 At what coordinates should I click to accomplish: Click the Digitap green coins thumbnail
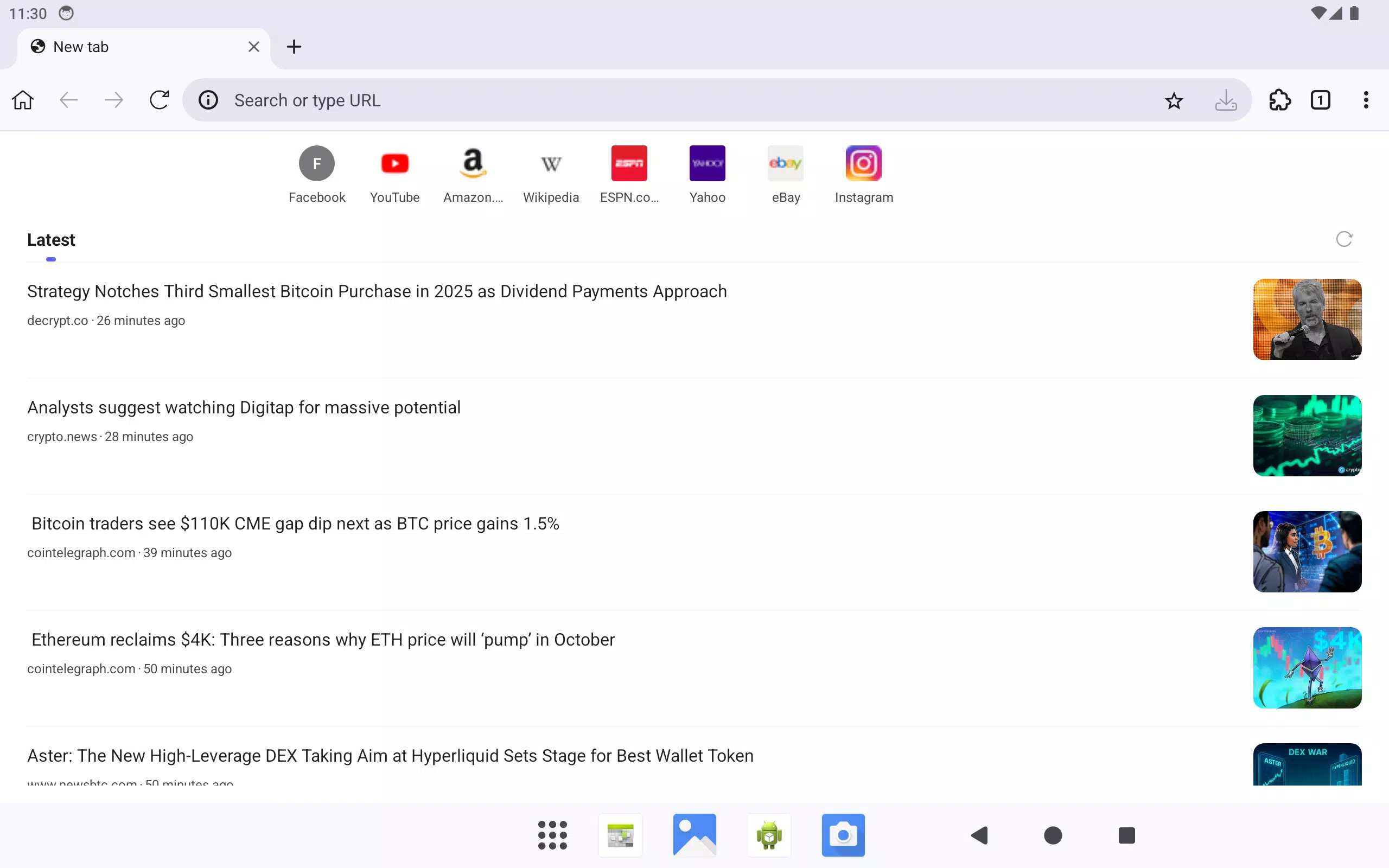pos(1307,436)
